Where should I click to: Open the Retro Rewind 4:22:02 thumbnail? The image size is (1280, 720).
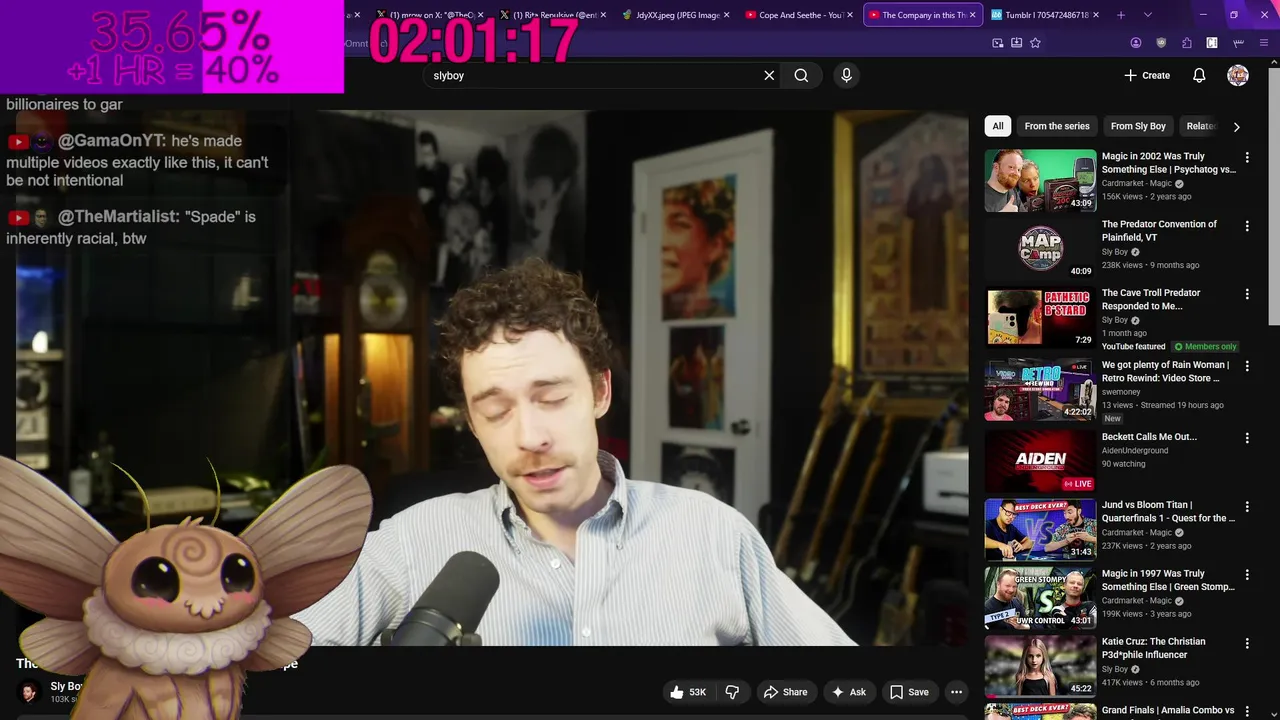pos(1040,390)
